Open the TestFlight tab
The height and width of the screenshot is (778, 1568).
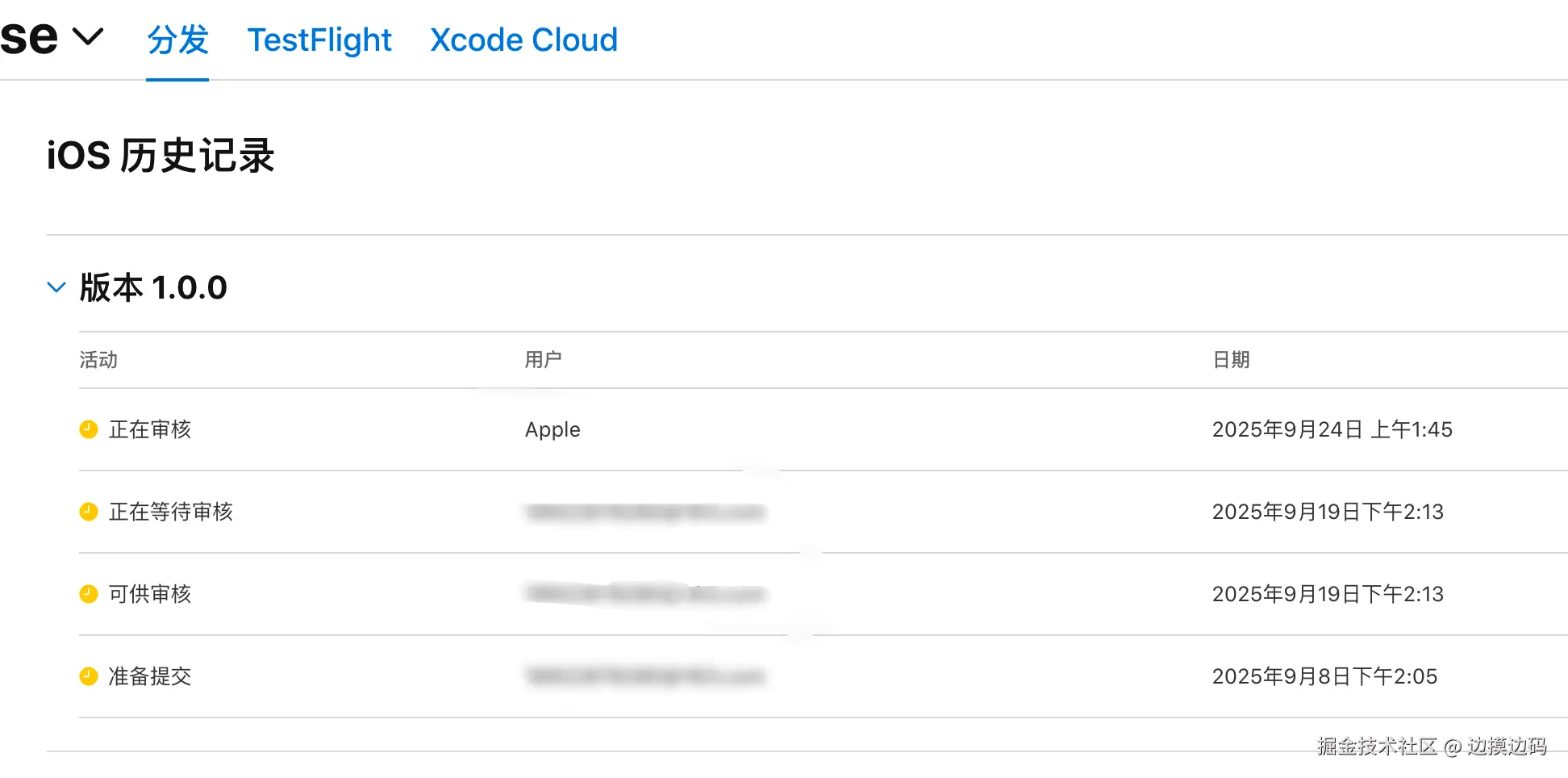pos(319,40)
